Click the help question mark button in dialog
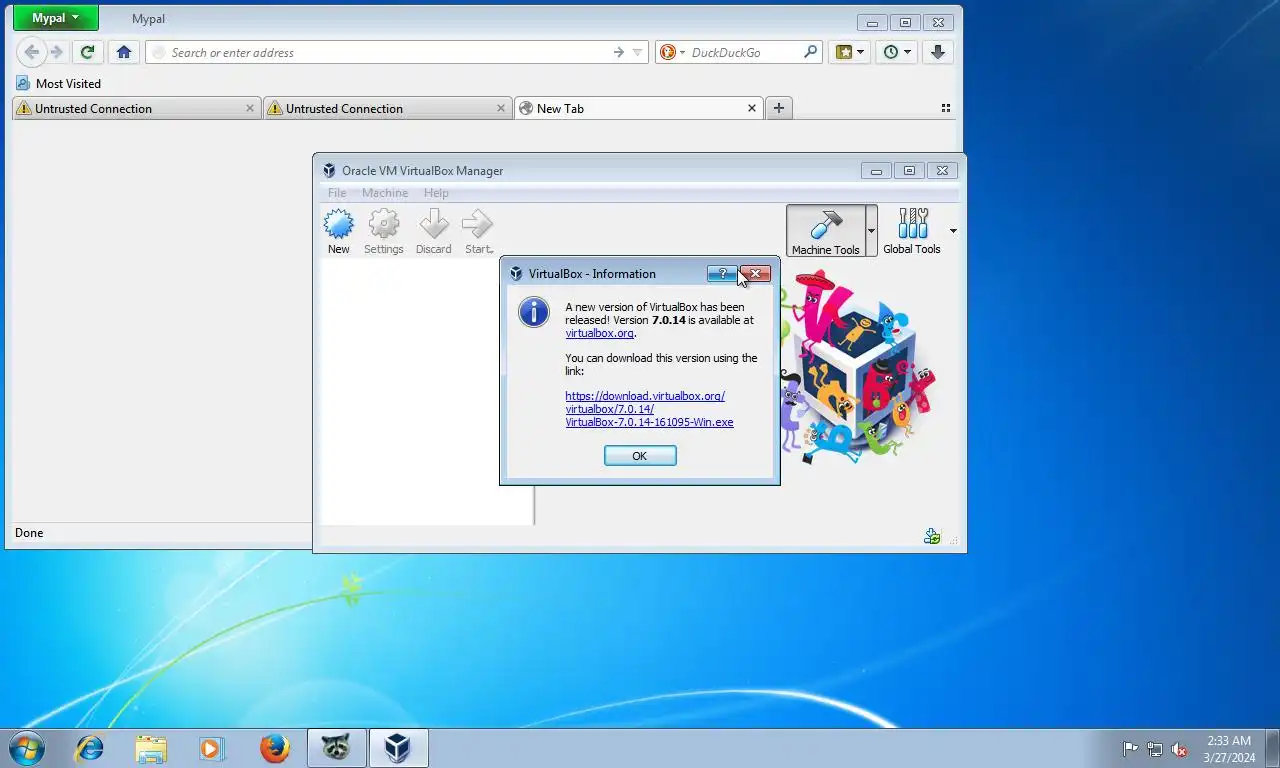 tap(722, 273)
